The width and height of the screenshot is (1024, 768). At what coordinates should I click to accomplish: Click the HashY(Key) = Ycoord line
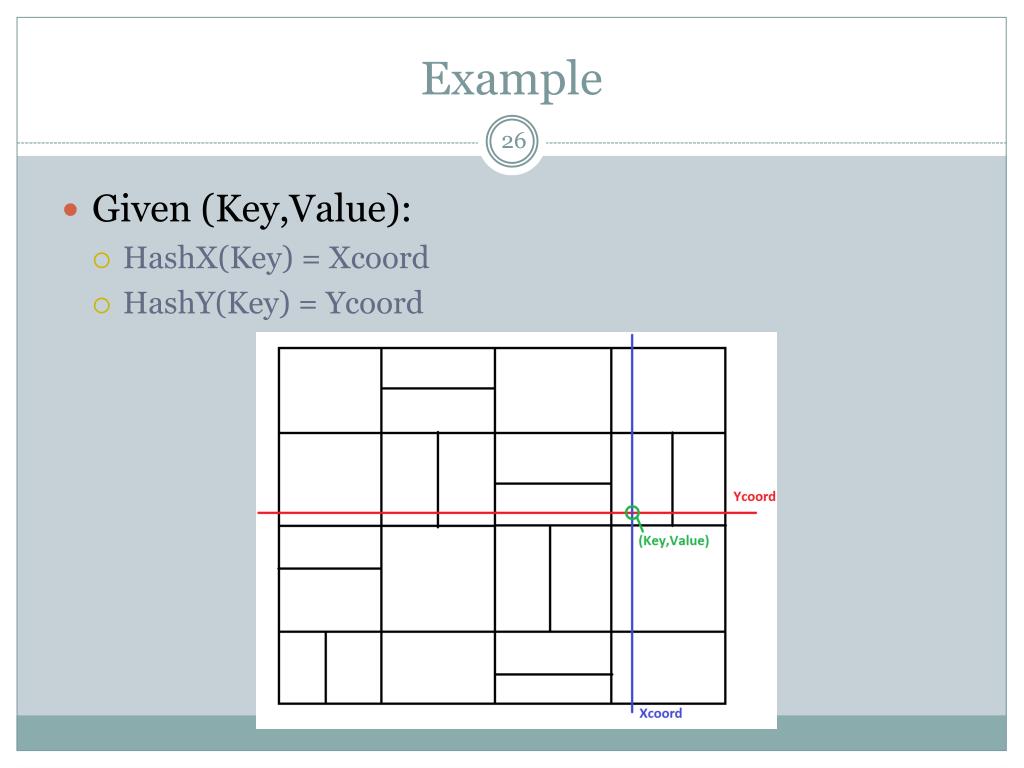273,303
